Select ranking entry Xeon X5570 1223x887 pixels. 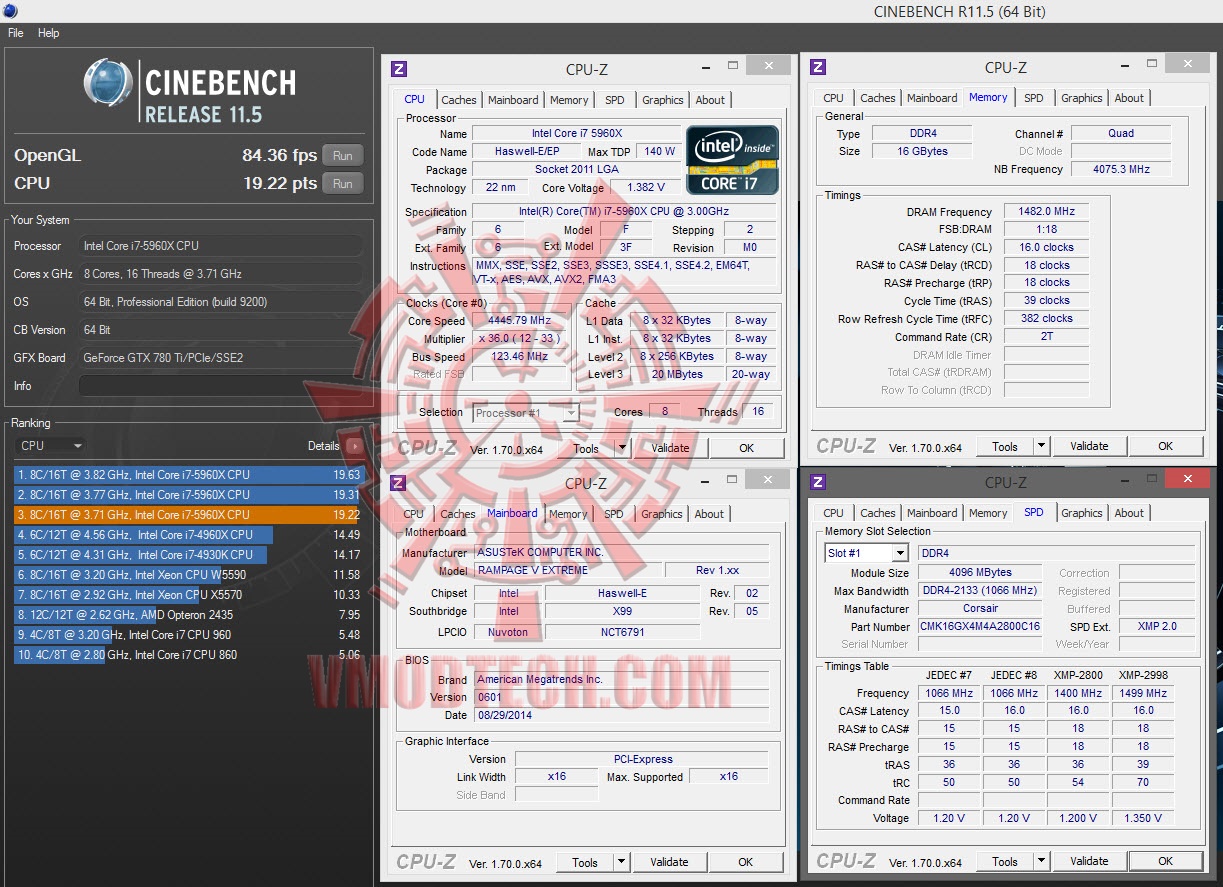[x=188, y=595]
